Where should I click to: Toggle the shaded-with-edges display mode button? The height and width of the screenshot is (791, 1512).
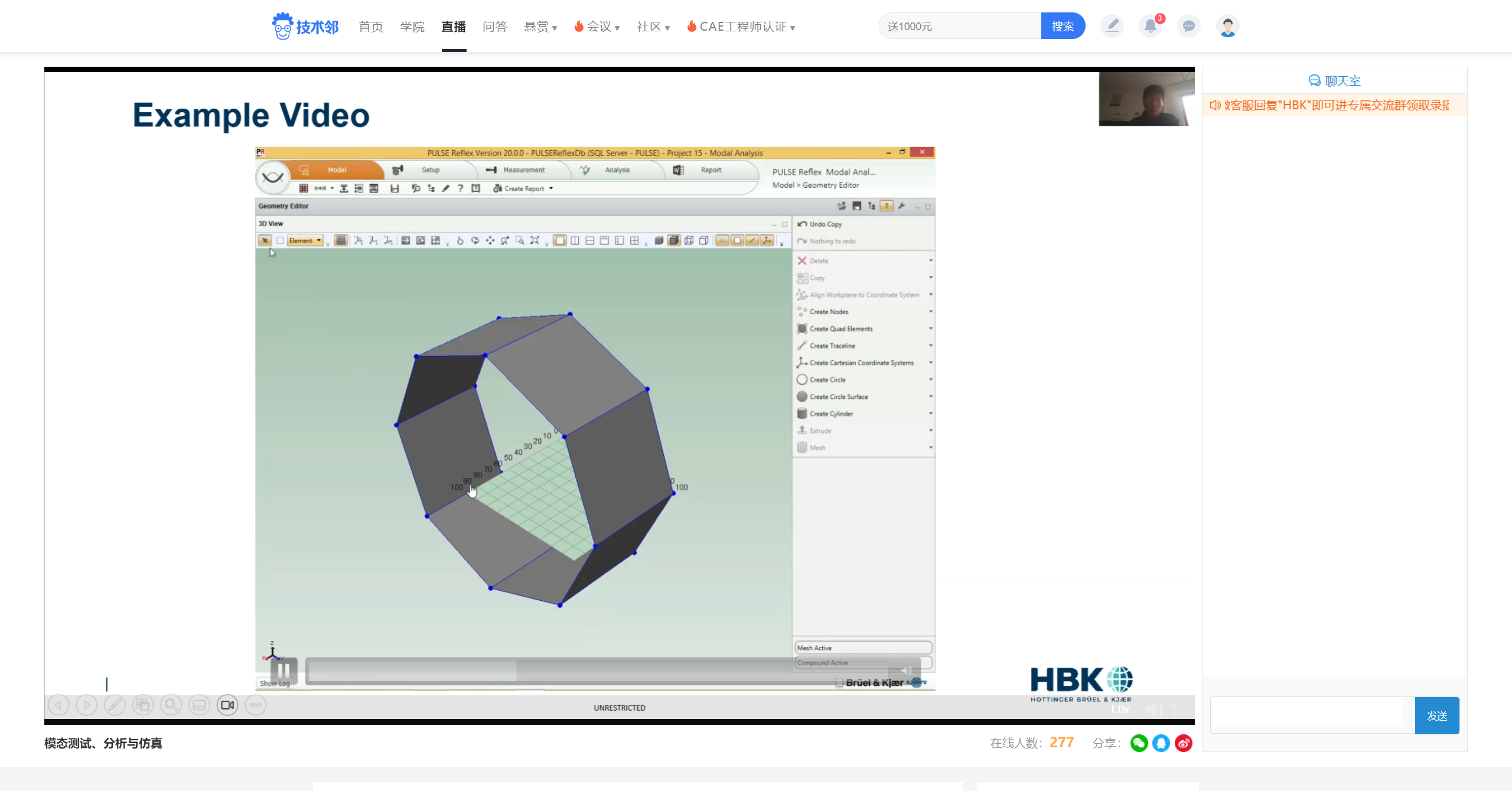pyautogui.click(x=674, y=240)
